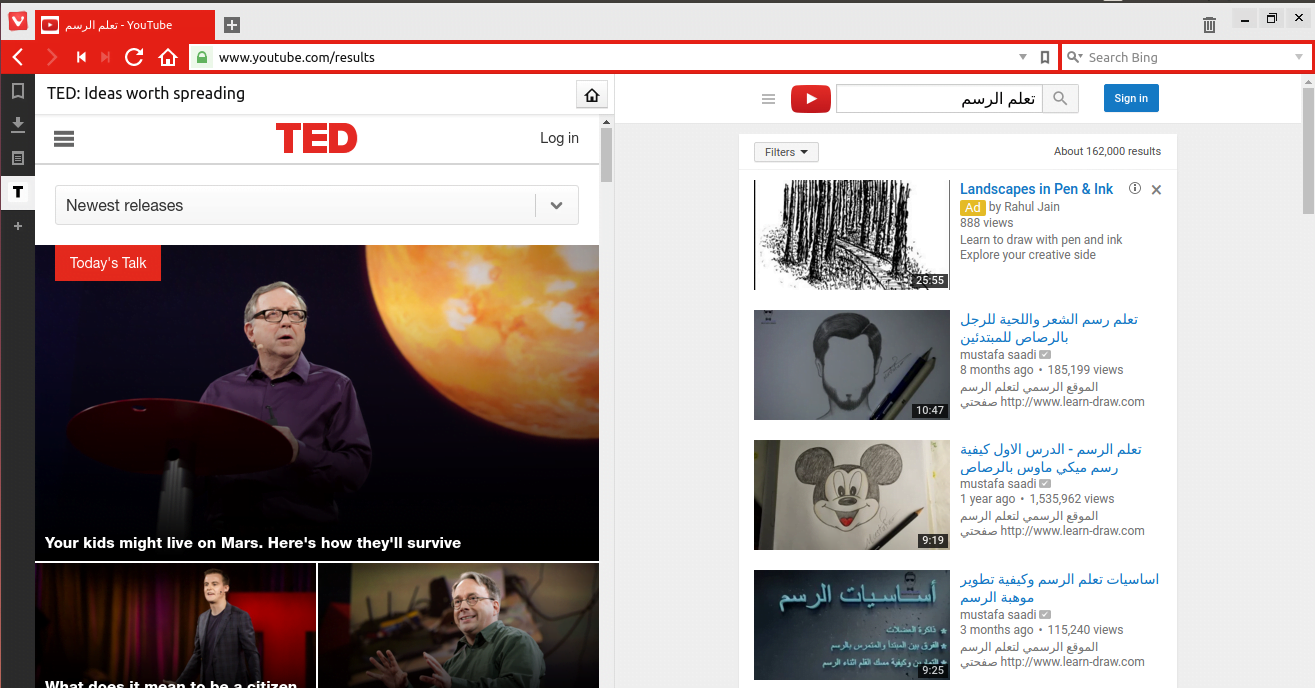
Task: Expand the Search Bing history arrow
Action: click(1299, 57)
